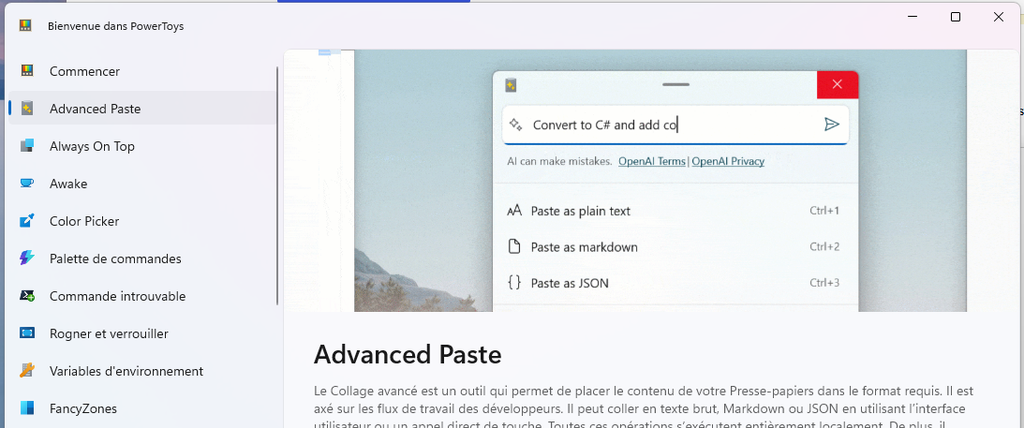
Task: Click the Variables d'environnement icon
Action: point(27,371)
